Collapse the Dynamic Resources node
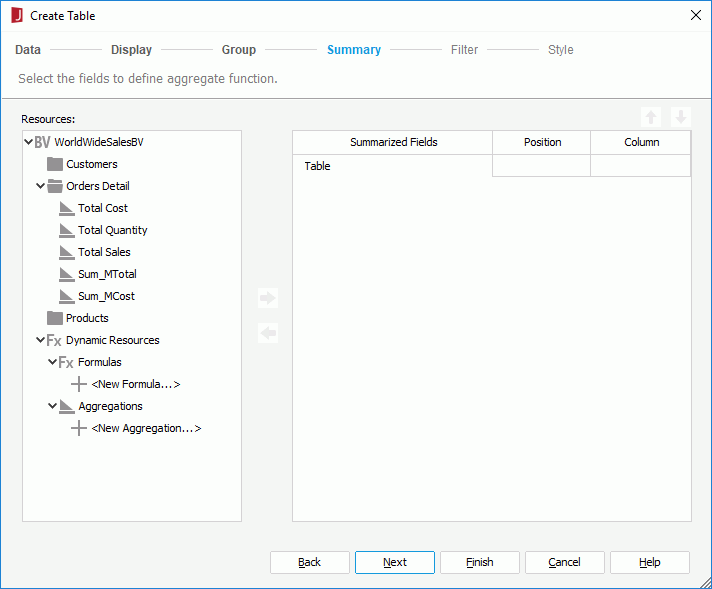712x589 pixels. pyautogui.click(x=40, y=340)
